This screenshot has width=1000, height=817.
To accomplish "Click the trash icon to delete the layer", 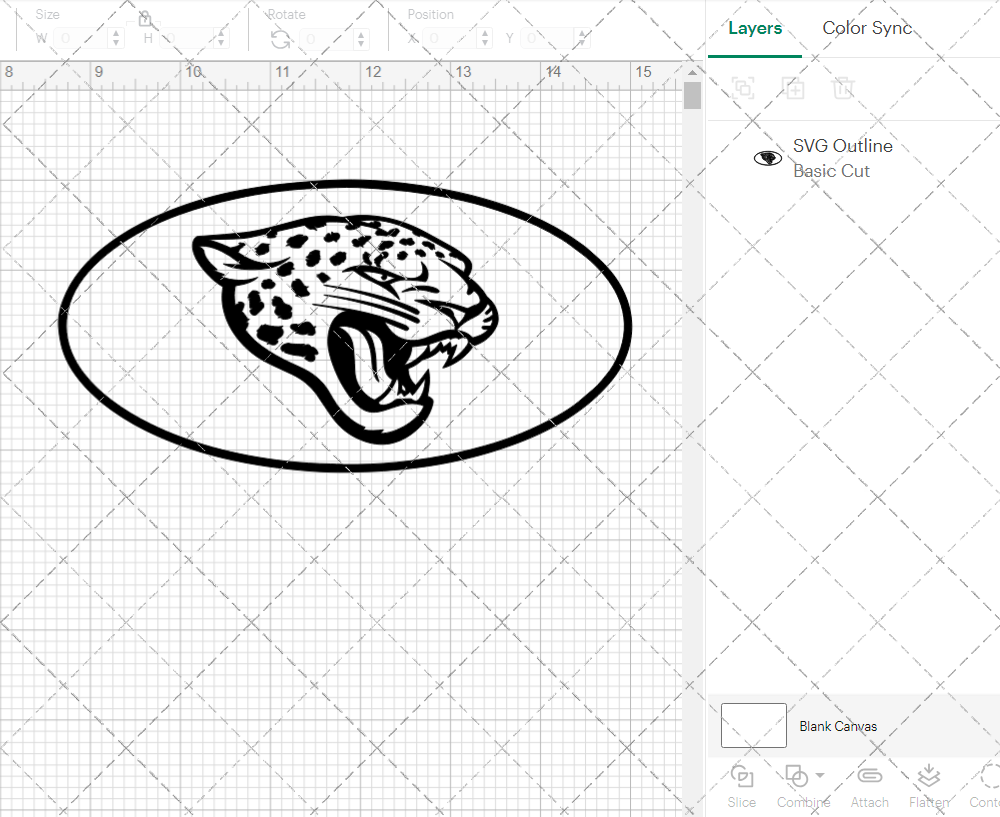I will tap(844, 88).
